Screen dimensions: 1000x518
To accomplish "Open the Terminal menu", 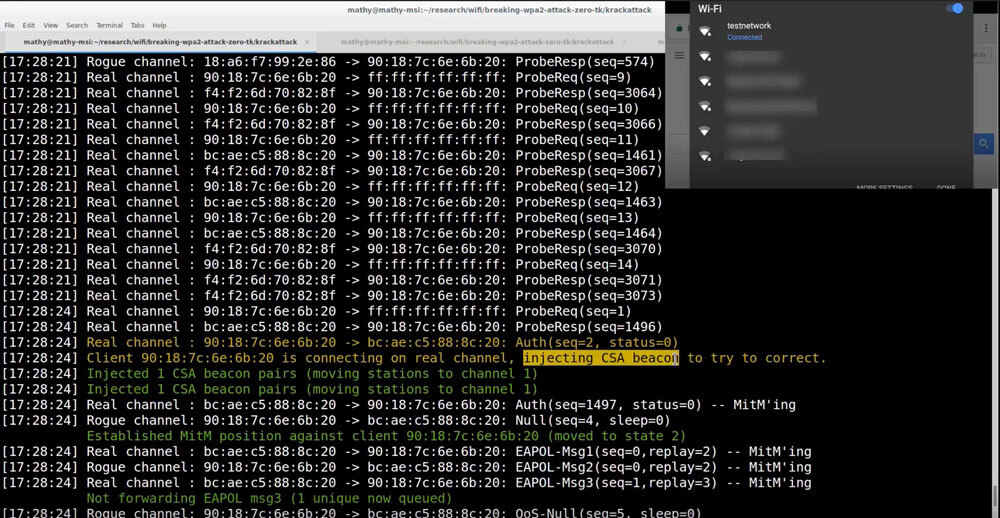I will tap(109, 25).
